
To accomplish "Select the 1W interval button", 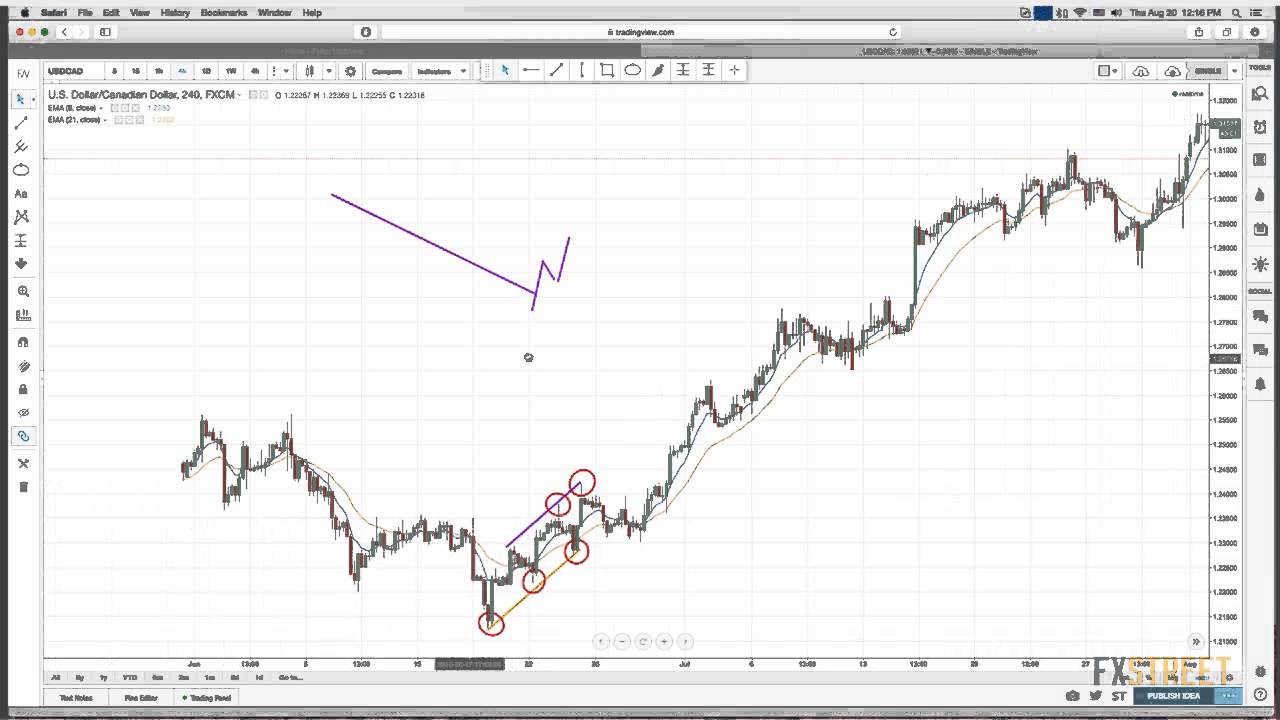I will 231,71.
